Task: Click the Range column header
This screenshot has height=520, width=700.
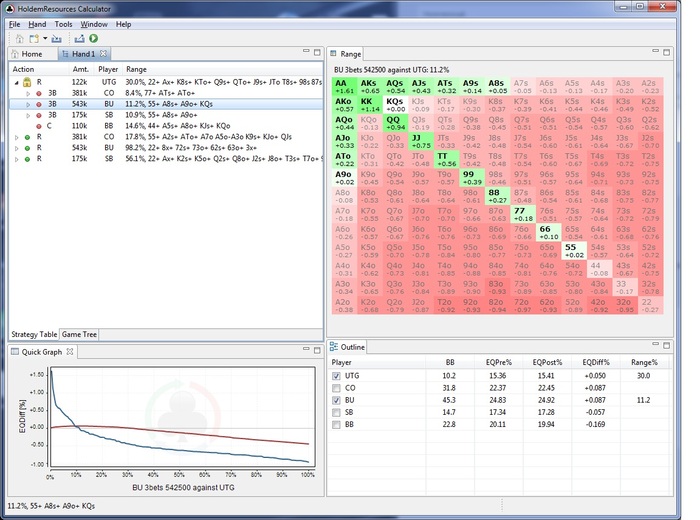Action: click(x=136, y=69)
